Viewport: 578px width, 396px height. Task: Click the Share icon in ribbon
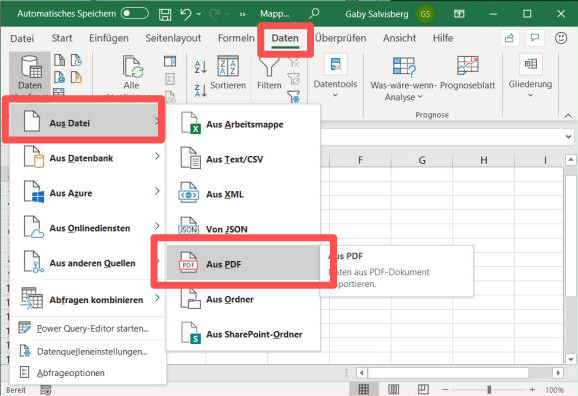point(509,38)
